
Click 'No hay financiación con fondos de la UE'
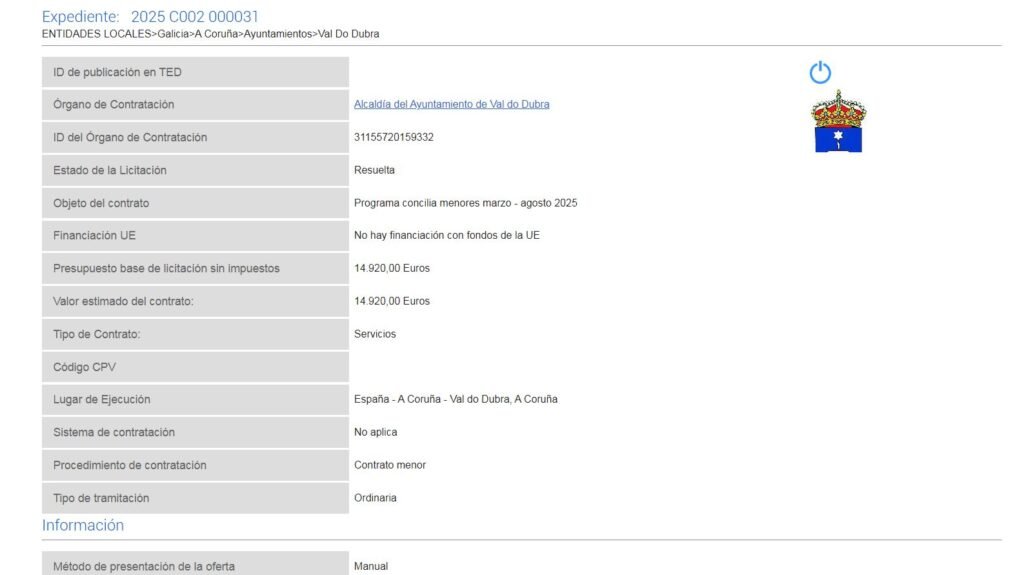pos(447,235)
